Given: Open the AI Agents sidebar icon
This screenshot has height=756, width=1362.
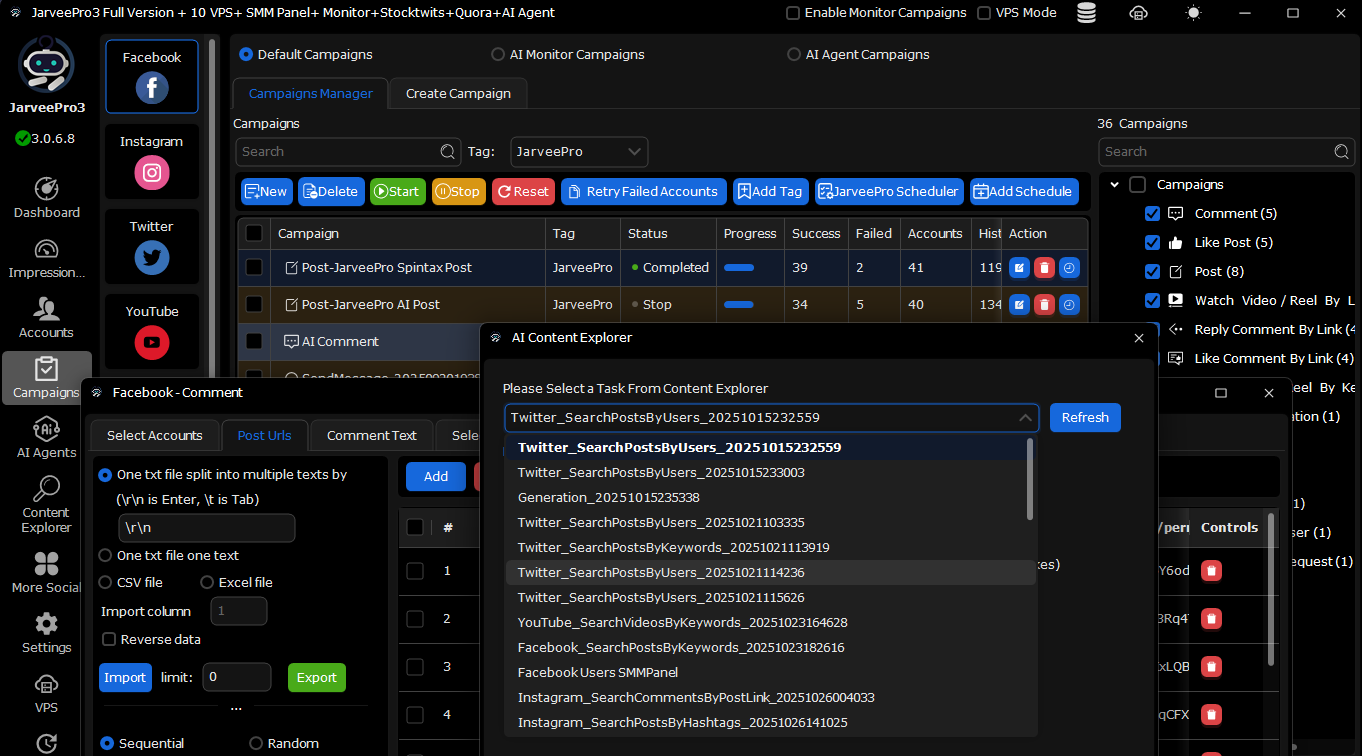Looking at the screenshot, I should pos(46,438).
